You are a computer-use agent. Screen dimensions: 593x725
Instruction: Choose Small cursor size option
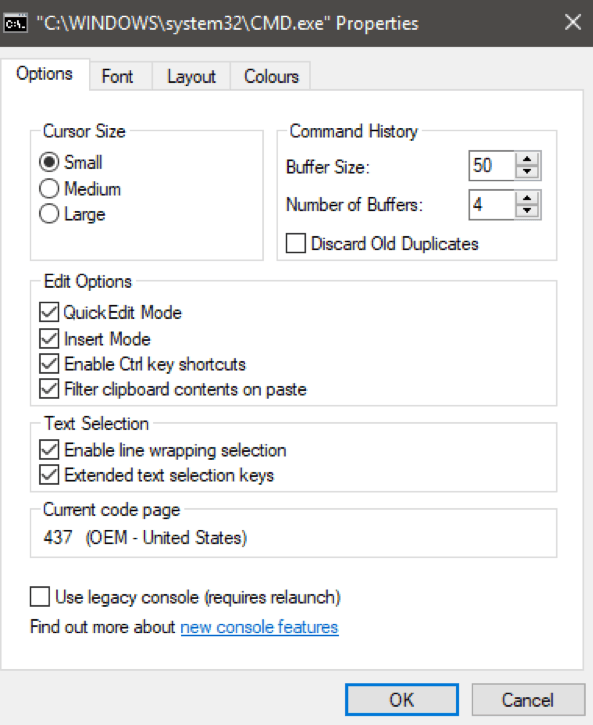pos(49,162)
